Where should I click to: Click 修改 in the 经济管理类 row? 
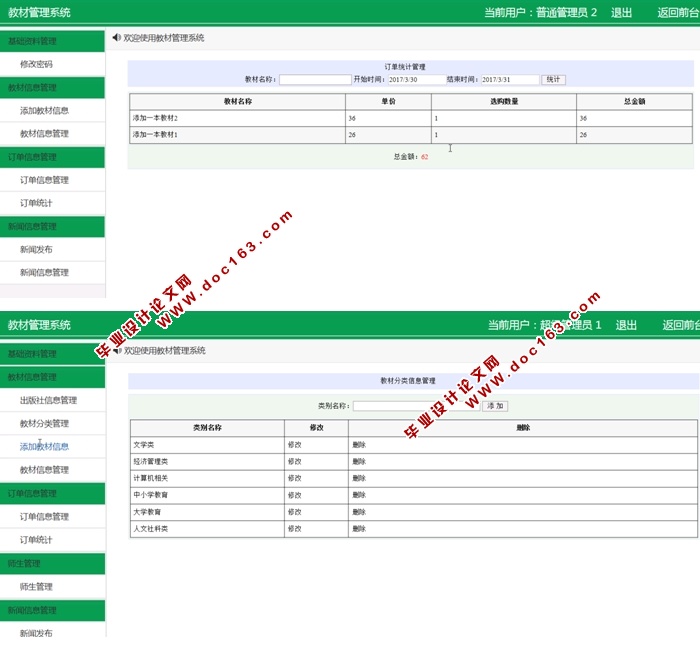click(295, 461)
